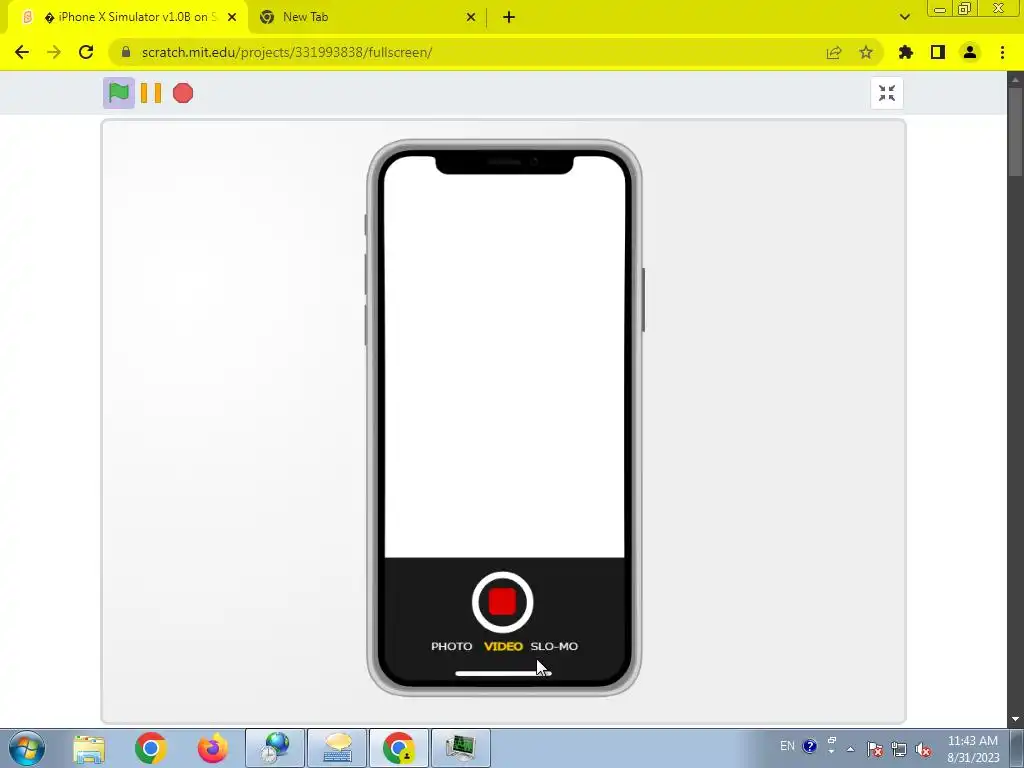Bookmark this page with the star icon
The width and height of the screenshot is (1024, 768).
(866, 52)
